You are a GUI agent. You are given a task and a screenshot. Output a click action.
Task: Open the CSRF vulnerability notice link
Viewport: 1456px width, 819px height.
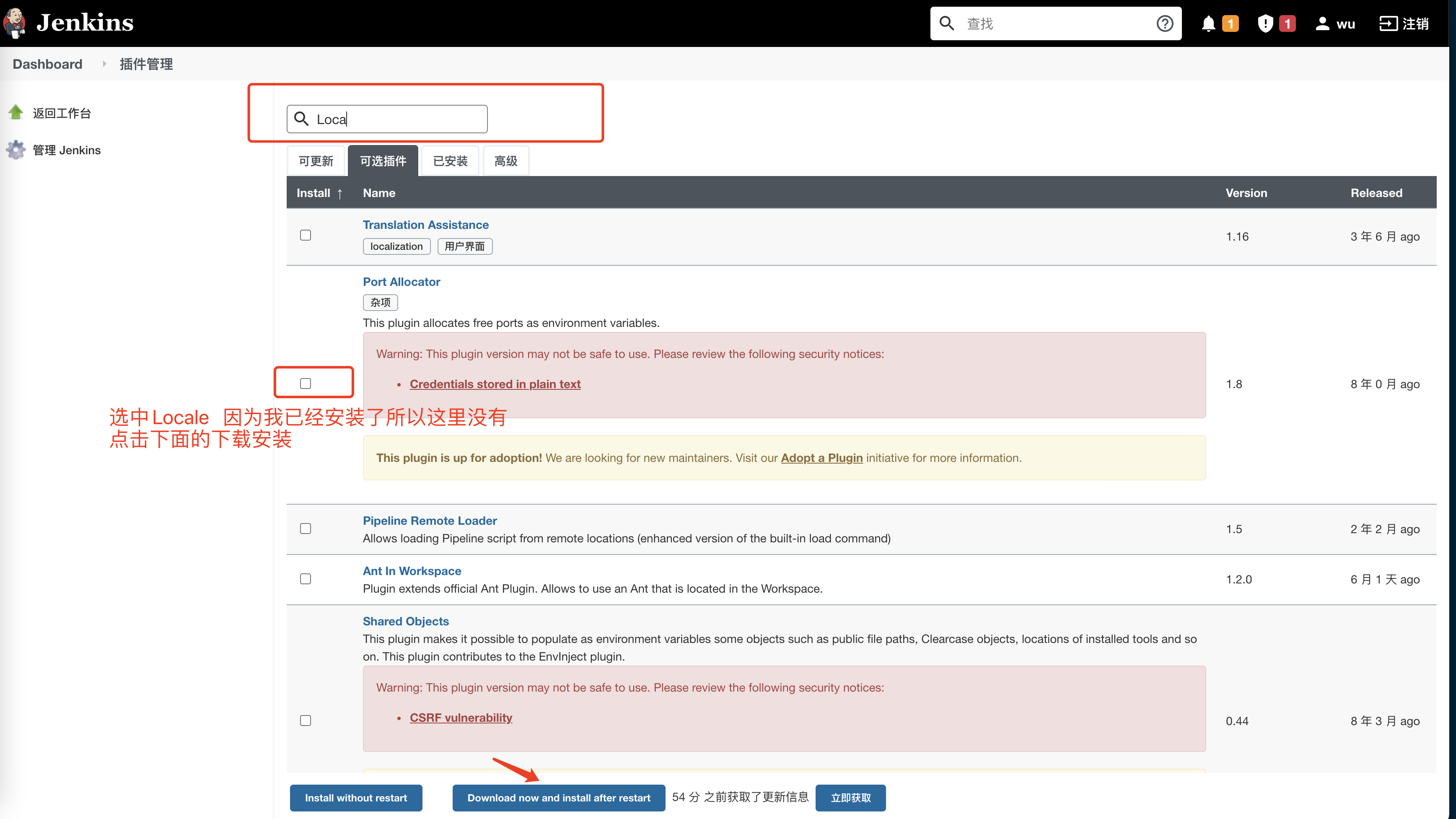(x=461, y=717)
